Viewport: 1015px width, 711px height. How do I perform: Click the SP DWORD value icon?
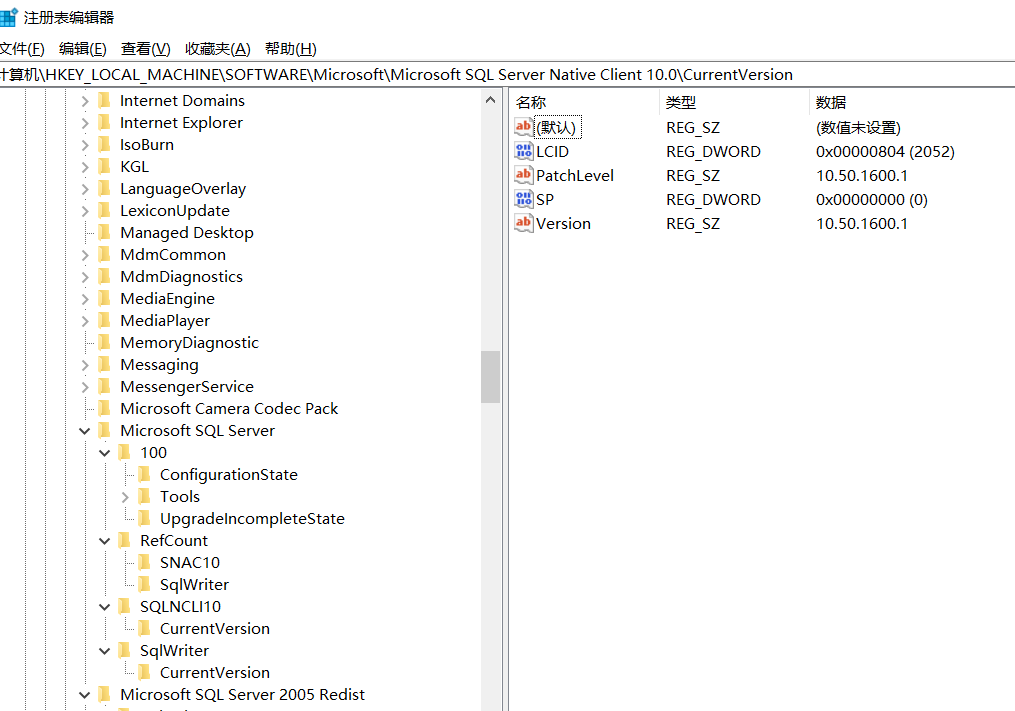(x=524, y=199)
